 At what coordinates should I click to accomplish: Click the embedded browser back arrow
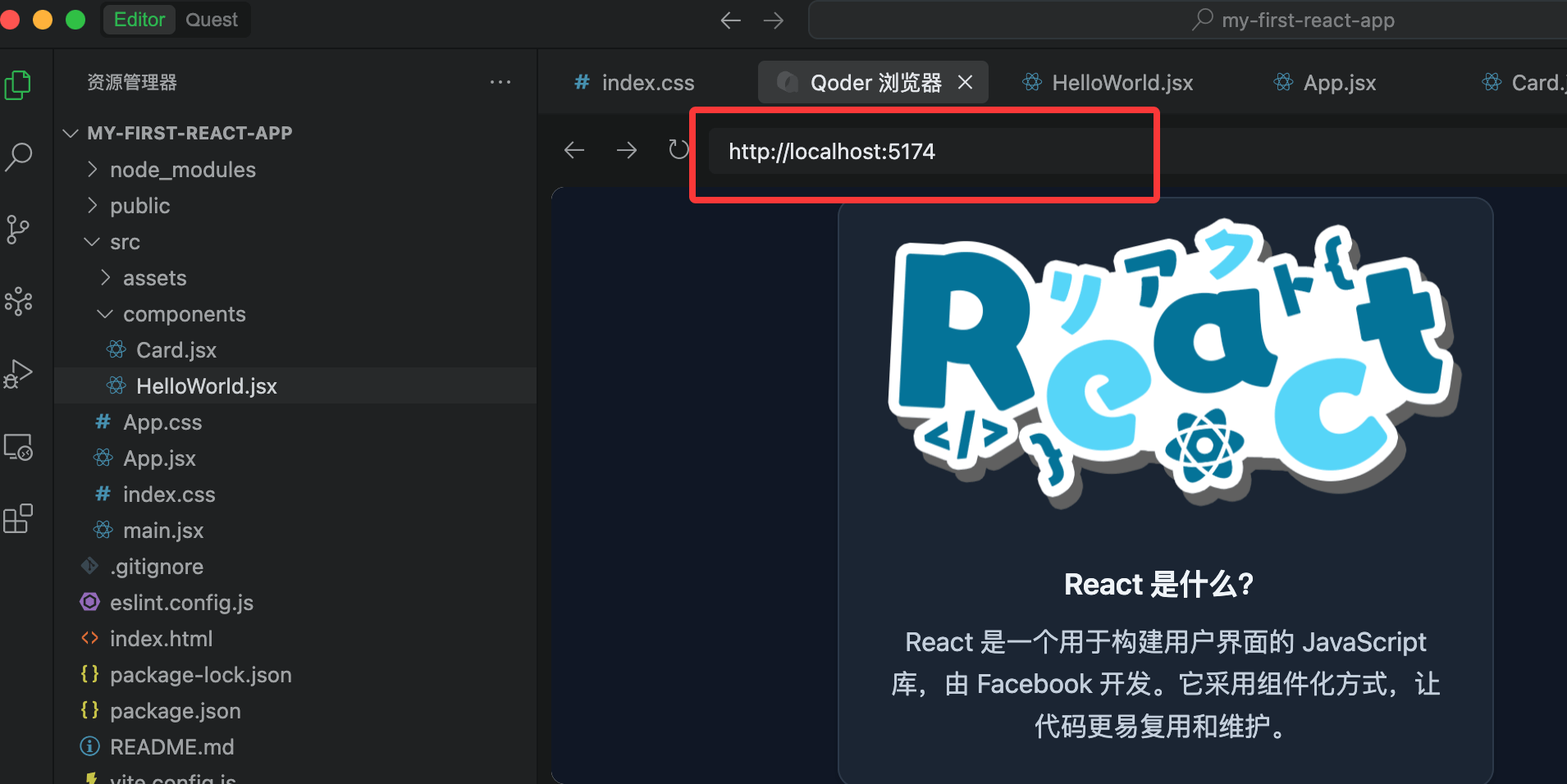(574, 150)
